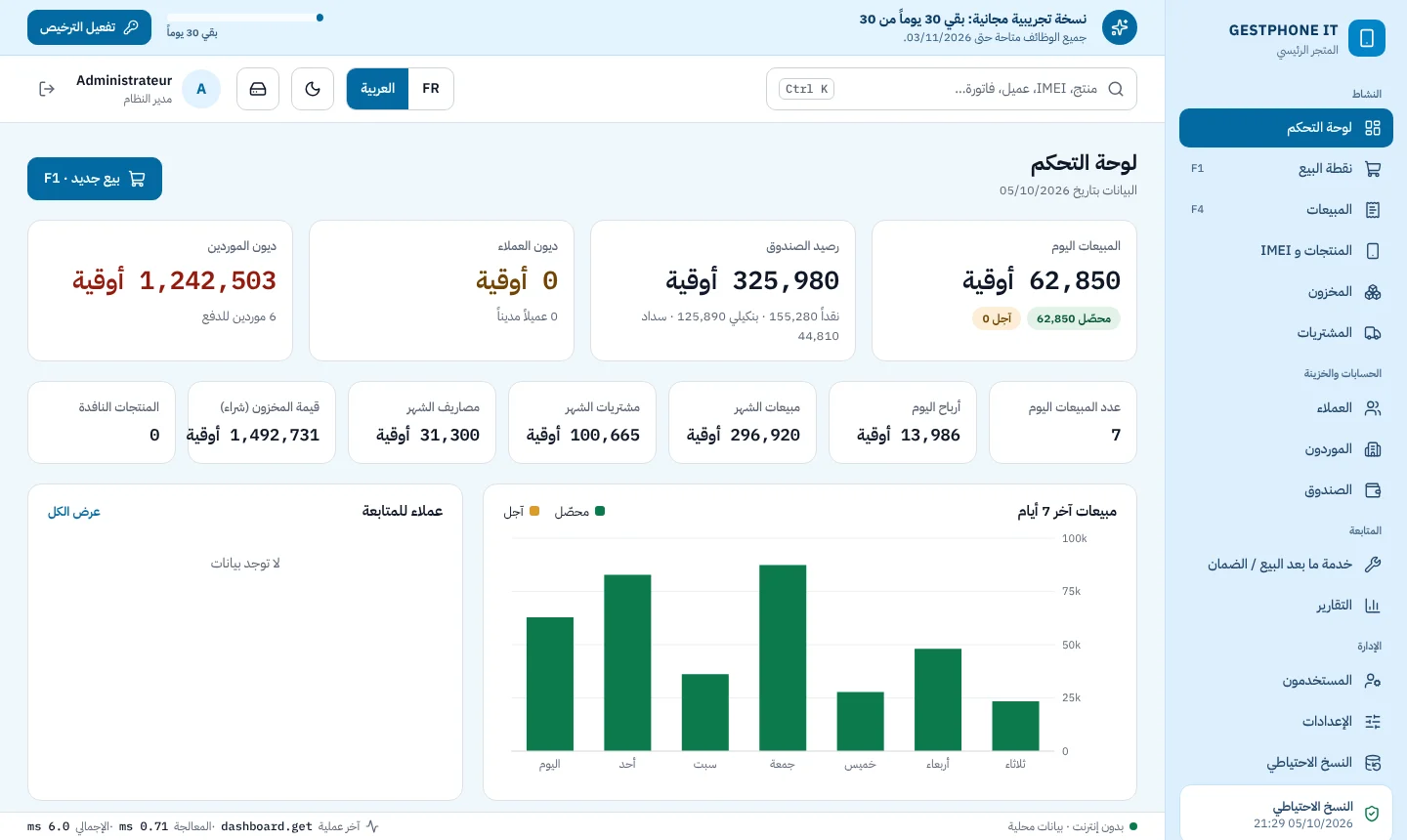The image size is (1407, 840).
Task: Click the GESTPHONE IT logo icon
Action: [1366, 38]
